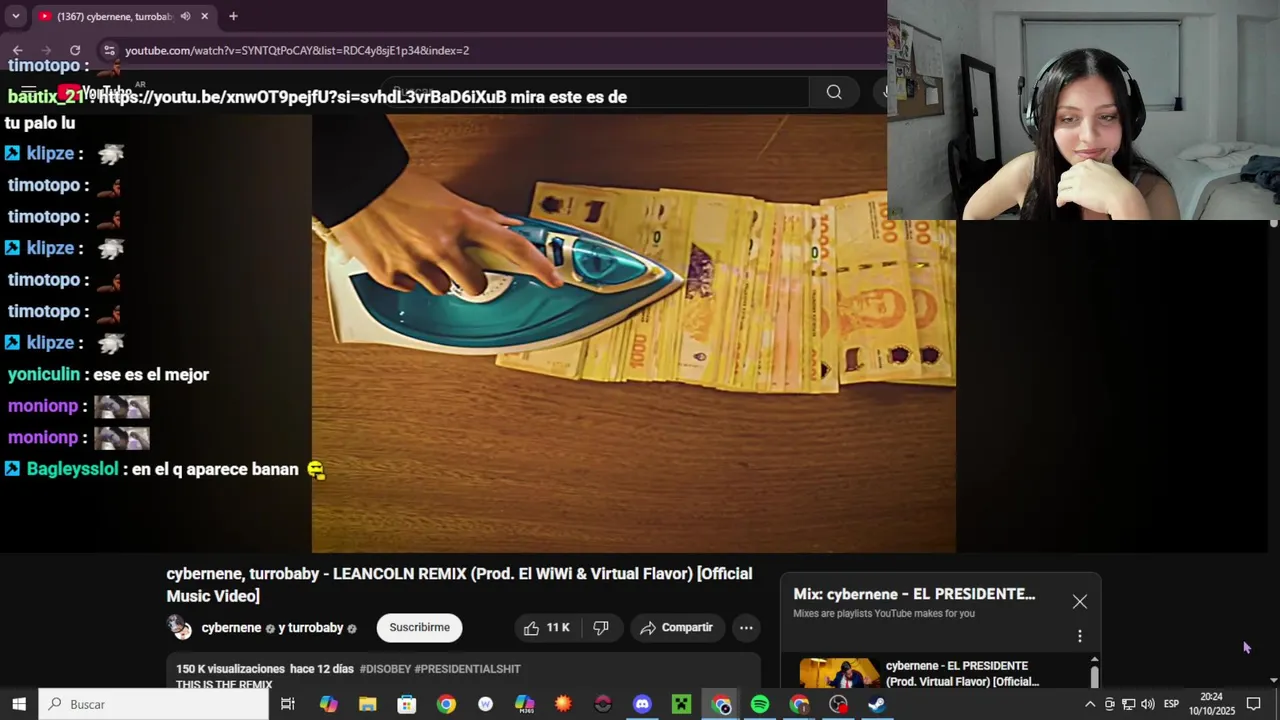Switch the ESP input language
Screen dimensions: 1280x720
pos(1171,704)
